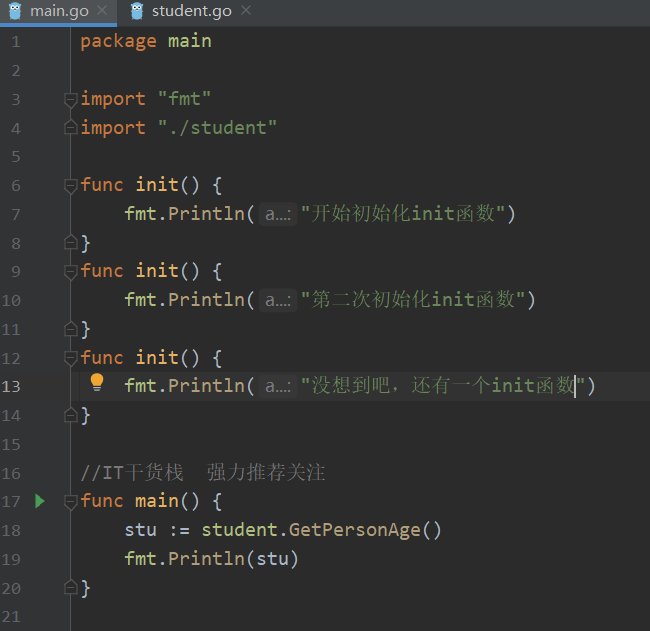Image resolution: width=650 pixels, height=631 pixels.
Task: Click 'fmt.Println(stu)' on line 19
Action: coord(211,559)
